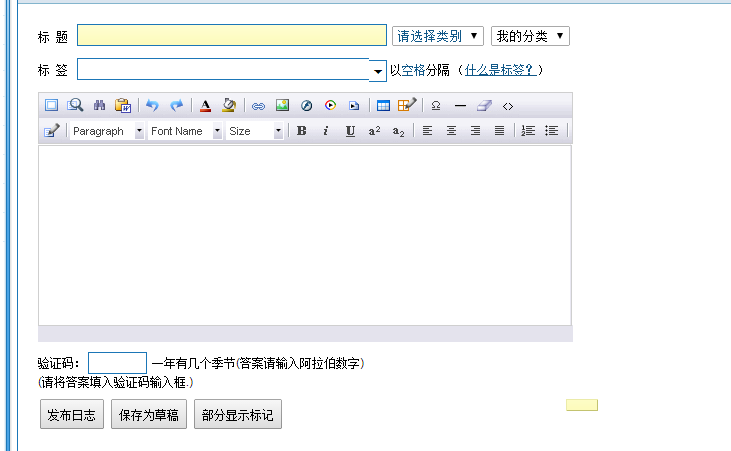The height and width of the screenshot is (451, 731).
Task: Insert special character omega symbol
Action: [436, 106]
